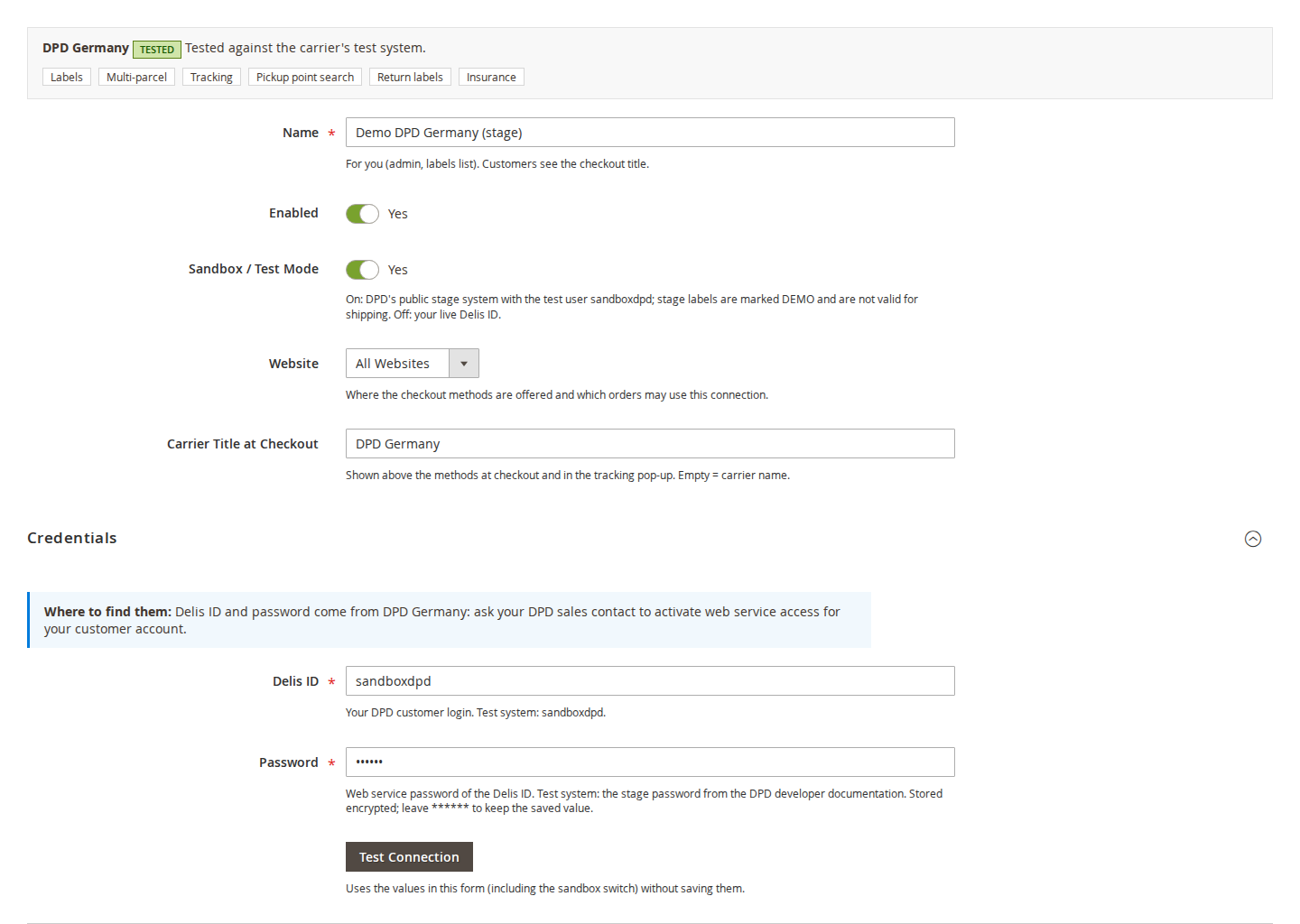Click the Pickup point search tag
1300x924 pixels.
[305, 78]
